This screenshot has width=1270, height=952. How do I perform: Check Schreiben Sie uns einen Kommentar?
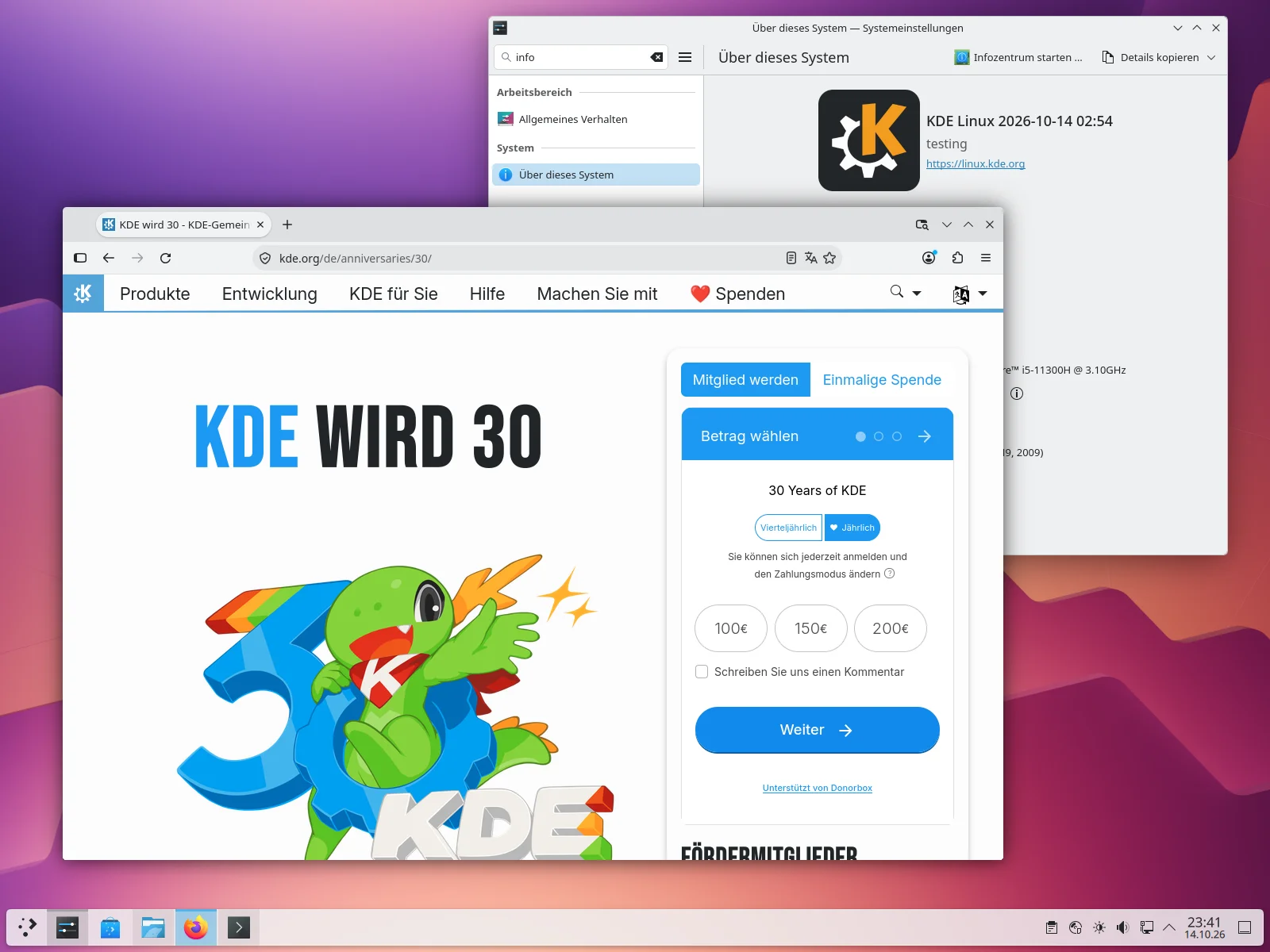[702, 672]
